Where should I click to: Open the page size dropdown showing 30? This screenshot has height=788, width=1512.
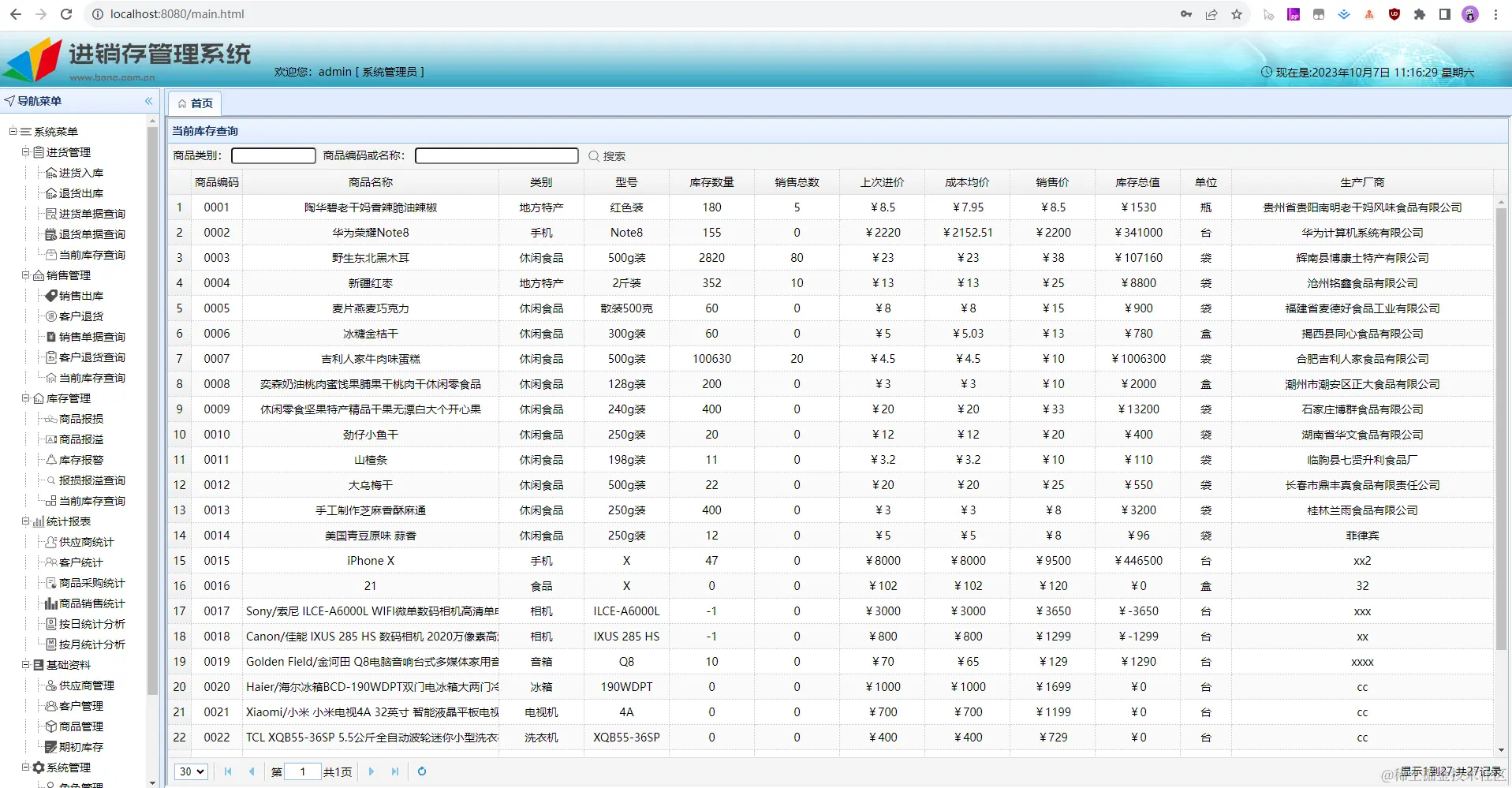click(x=191, y=771)
